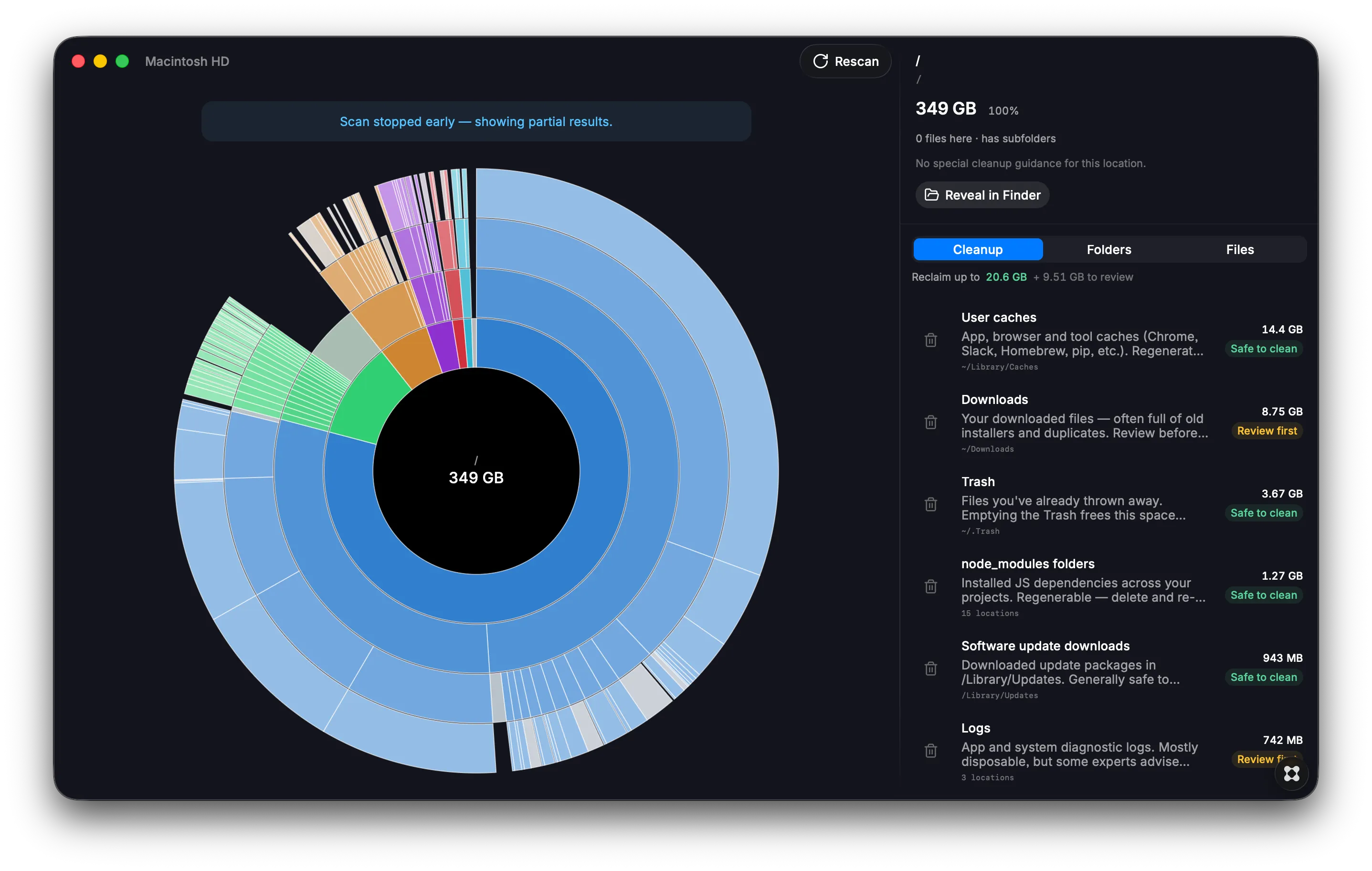Select the User caches cleanup title
The image size is (1372, 871).
[998, 318]
